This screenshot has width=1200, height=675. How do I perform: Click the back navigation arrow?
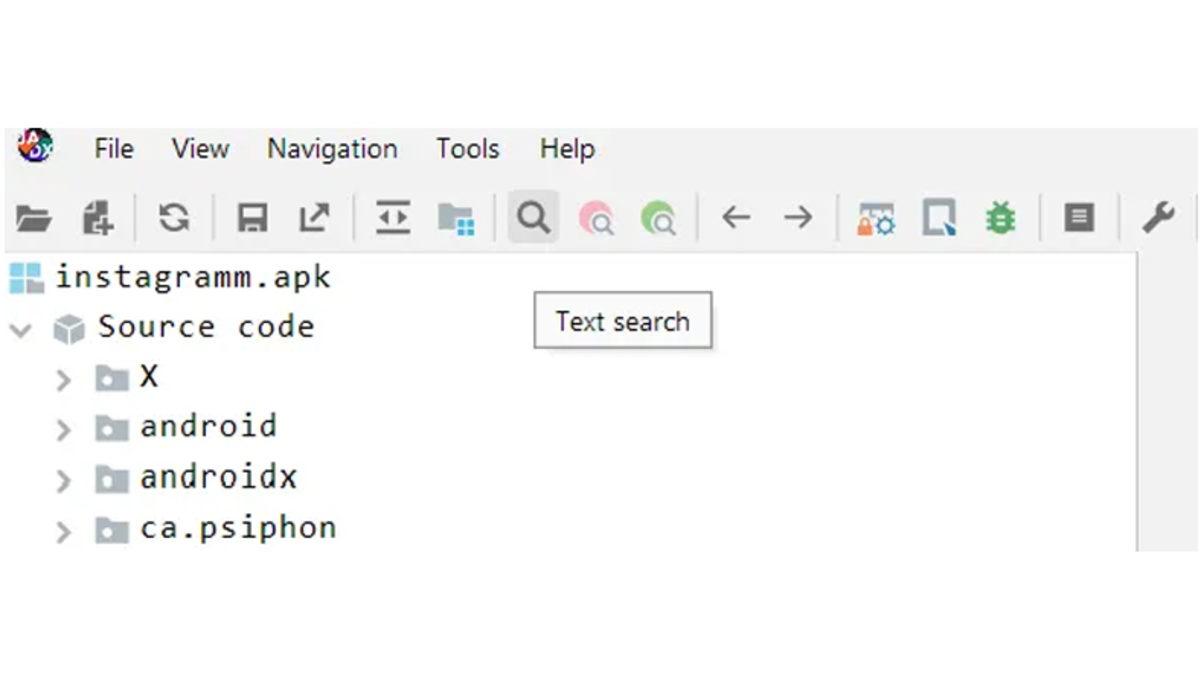click(x=736, y=217)
